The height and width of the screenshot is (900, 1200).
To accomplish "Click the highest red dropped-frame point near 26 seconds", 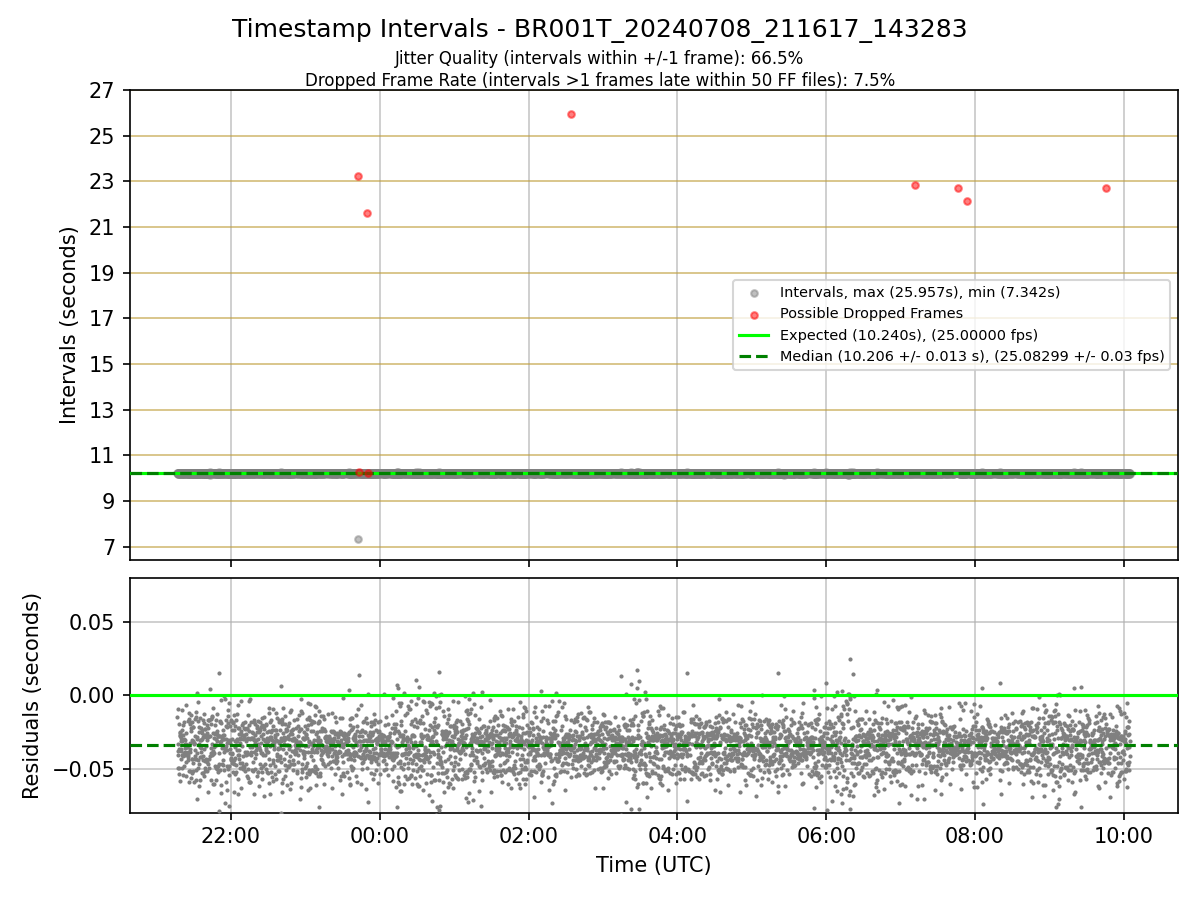I will click(571, 114).
